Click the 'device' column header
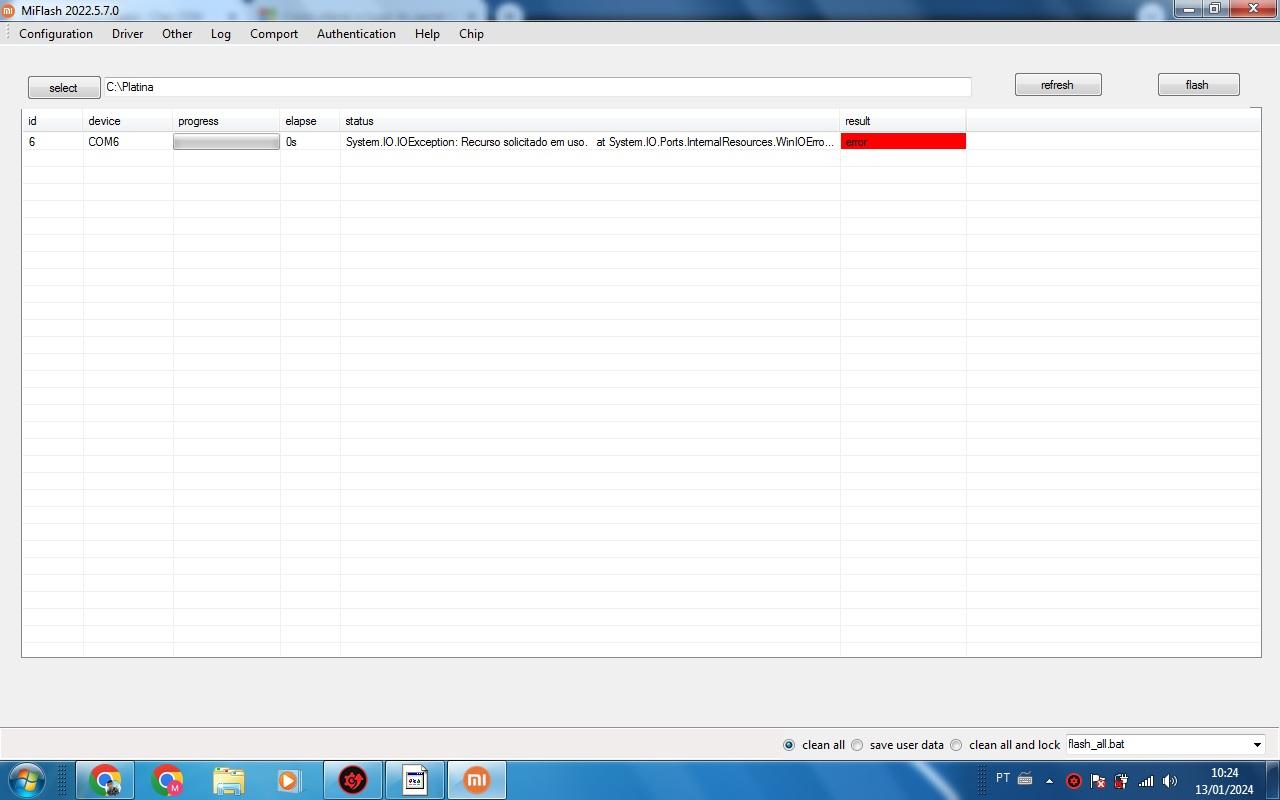The width and height of the screenshot is (1280, 800). 128,121
